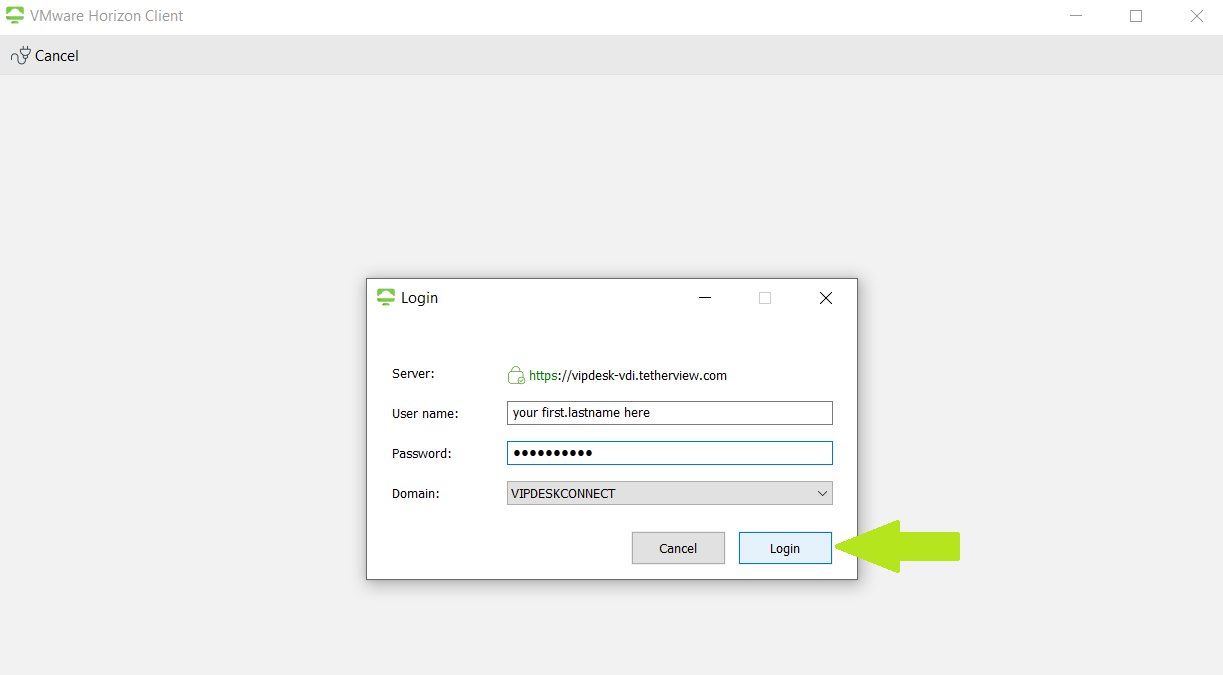Click the Horizon icon in the Login dialog title bar
1223x675 pixels.
[x=386, y=298]
